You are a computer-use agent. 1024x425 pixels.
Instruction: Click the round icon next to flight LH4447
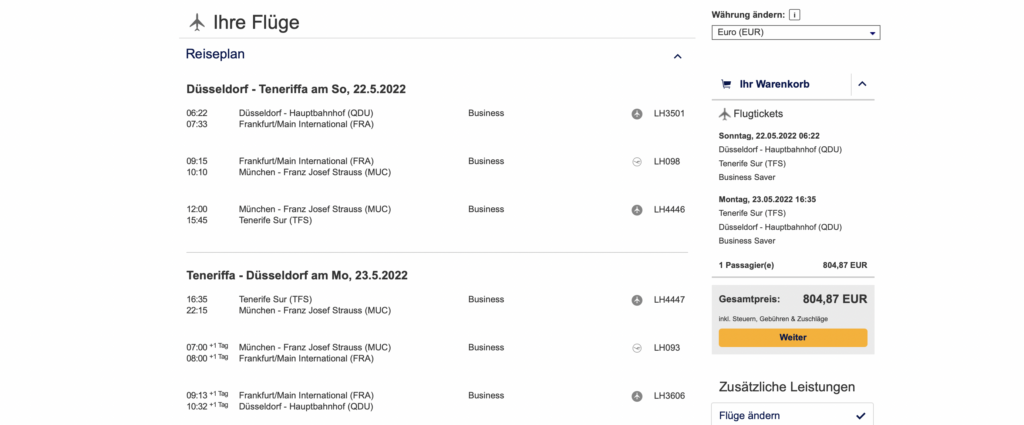[637, 300]
